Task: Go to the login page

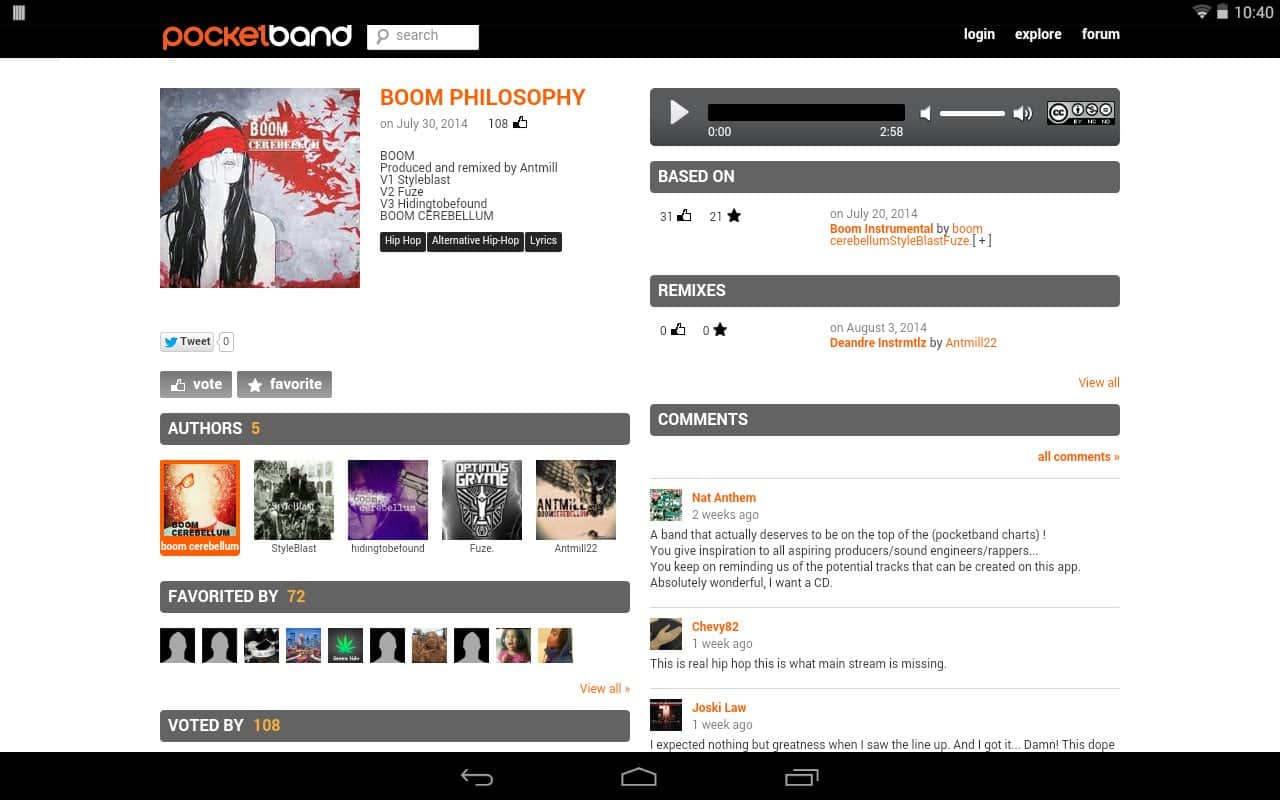Action: coord(979,34)
